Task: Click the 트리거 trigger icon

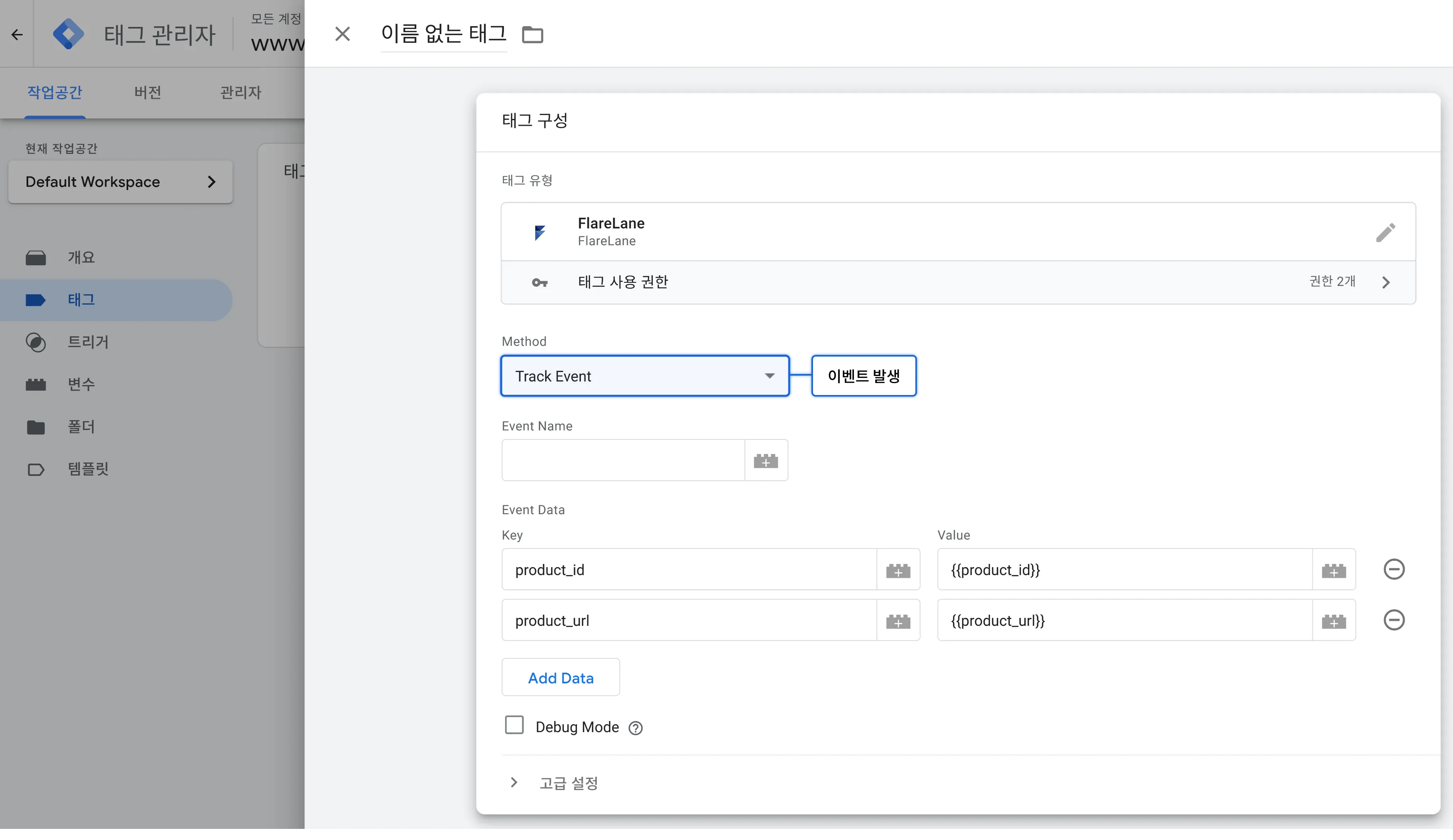Action: pos(36,342)
